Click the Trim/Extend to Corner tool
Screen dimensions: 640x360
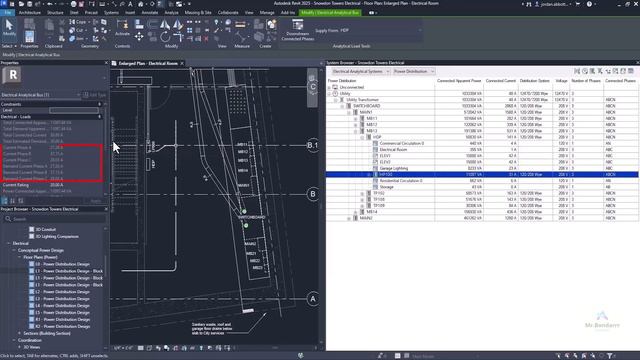(178, 37)
